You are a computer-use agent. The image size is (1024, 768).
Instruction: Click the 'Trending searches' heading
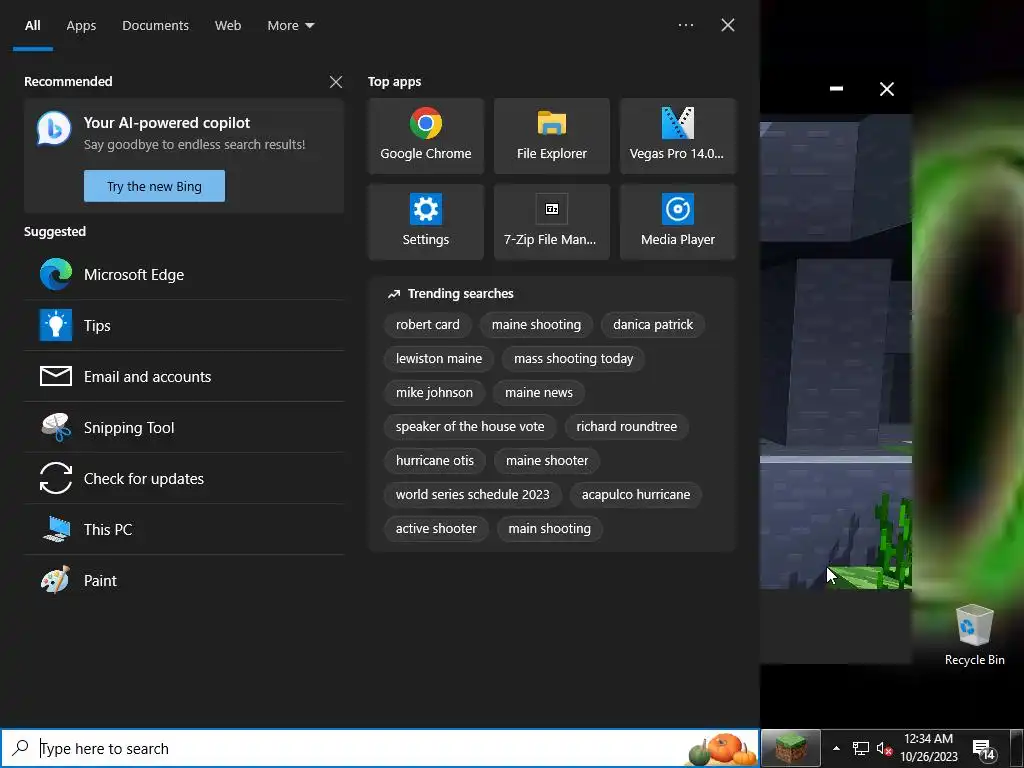pyautogui.click(x=460, y=294)
